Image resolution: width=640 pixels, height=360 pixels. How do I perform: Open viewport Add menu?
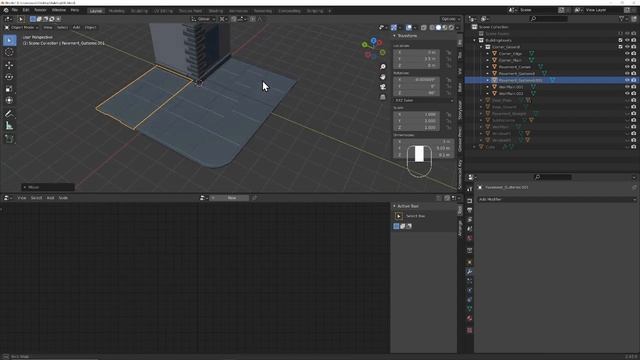76,27
